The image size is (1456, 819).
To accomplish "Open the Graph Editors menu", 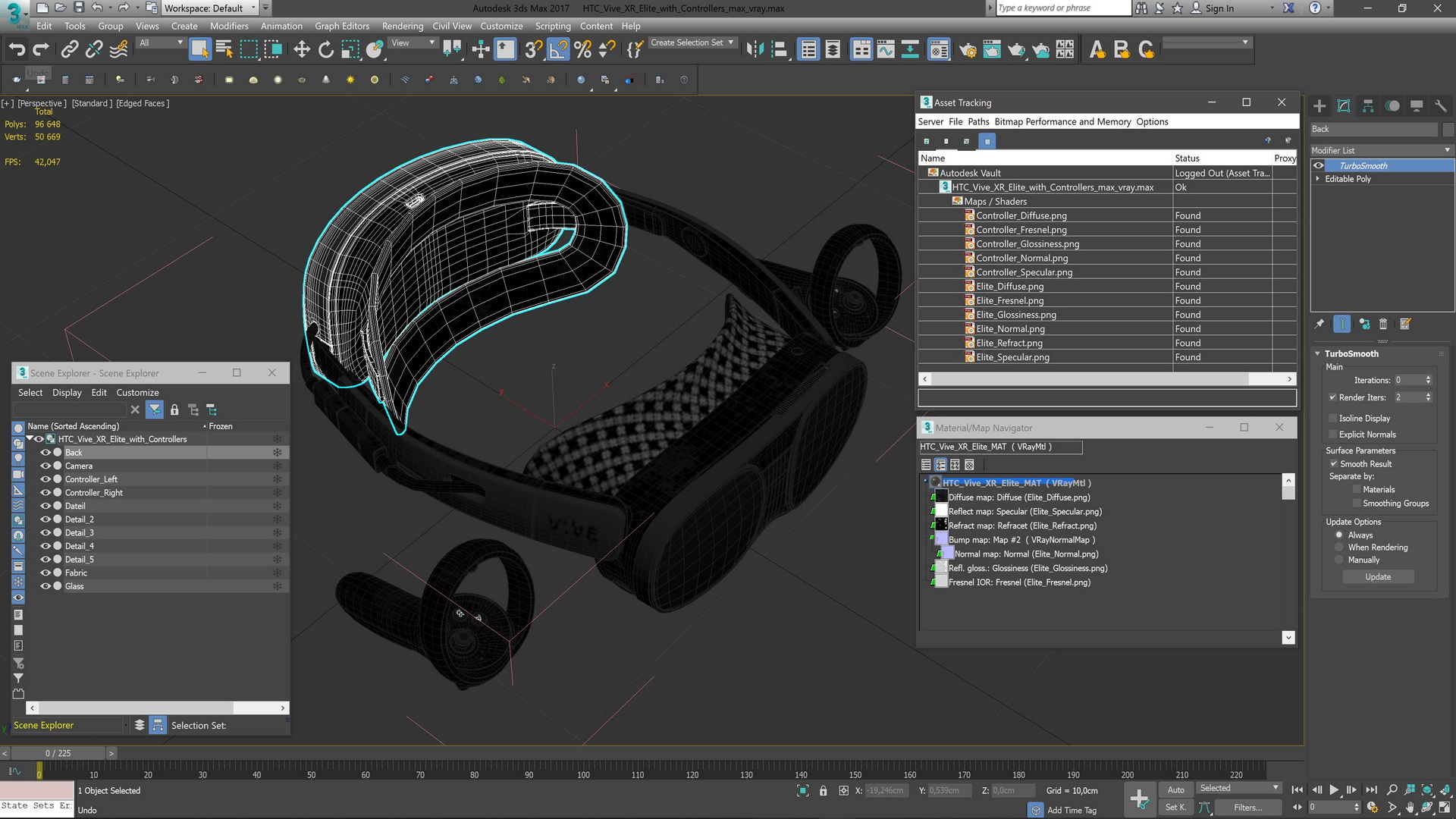I will point(342,26).
